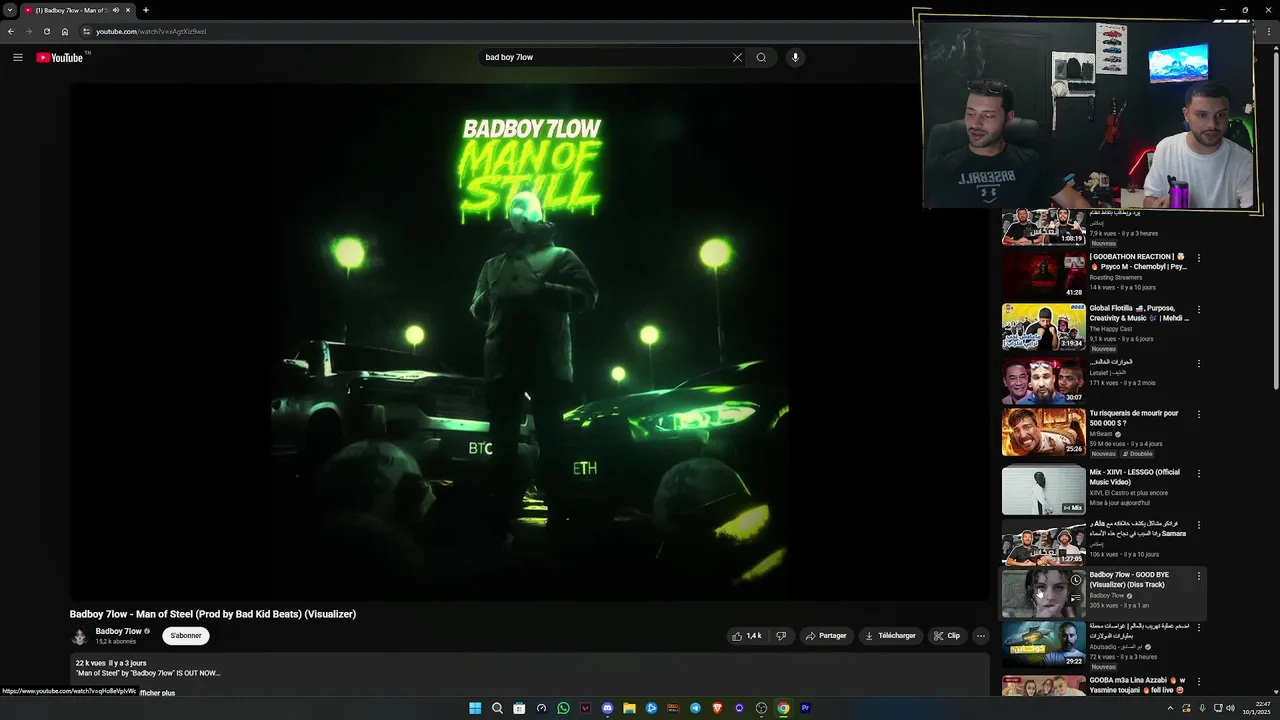Open Badboy 7low GOOD BYE thumbnail
This screenshot has height=720, width=1280.
[1043, 593]
